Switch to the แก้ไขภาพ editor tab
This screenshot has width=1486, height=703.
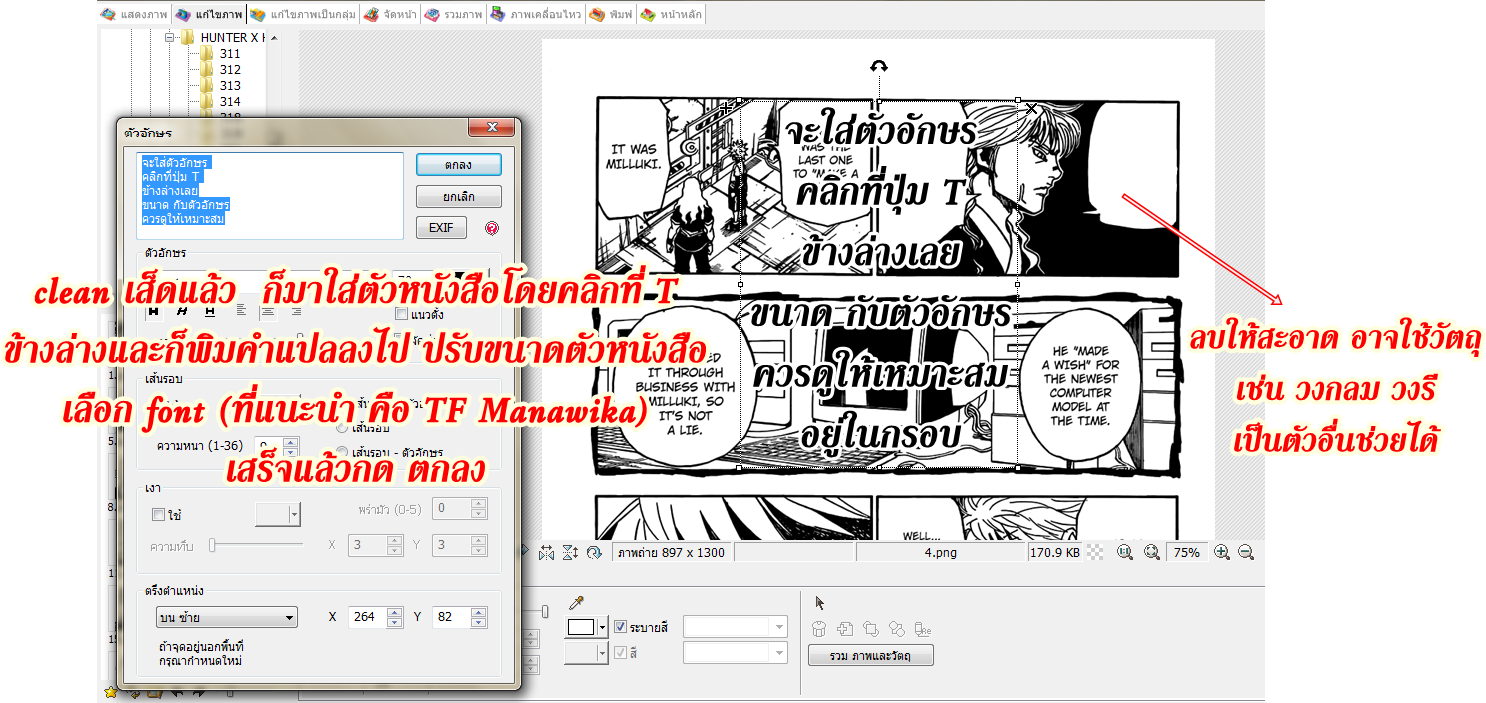[x=209, y=15]
